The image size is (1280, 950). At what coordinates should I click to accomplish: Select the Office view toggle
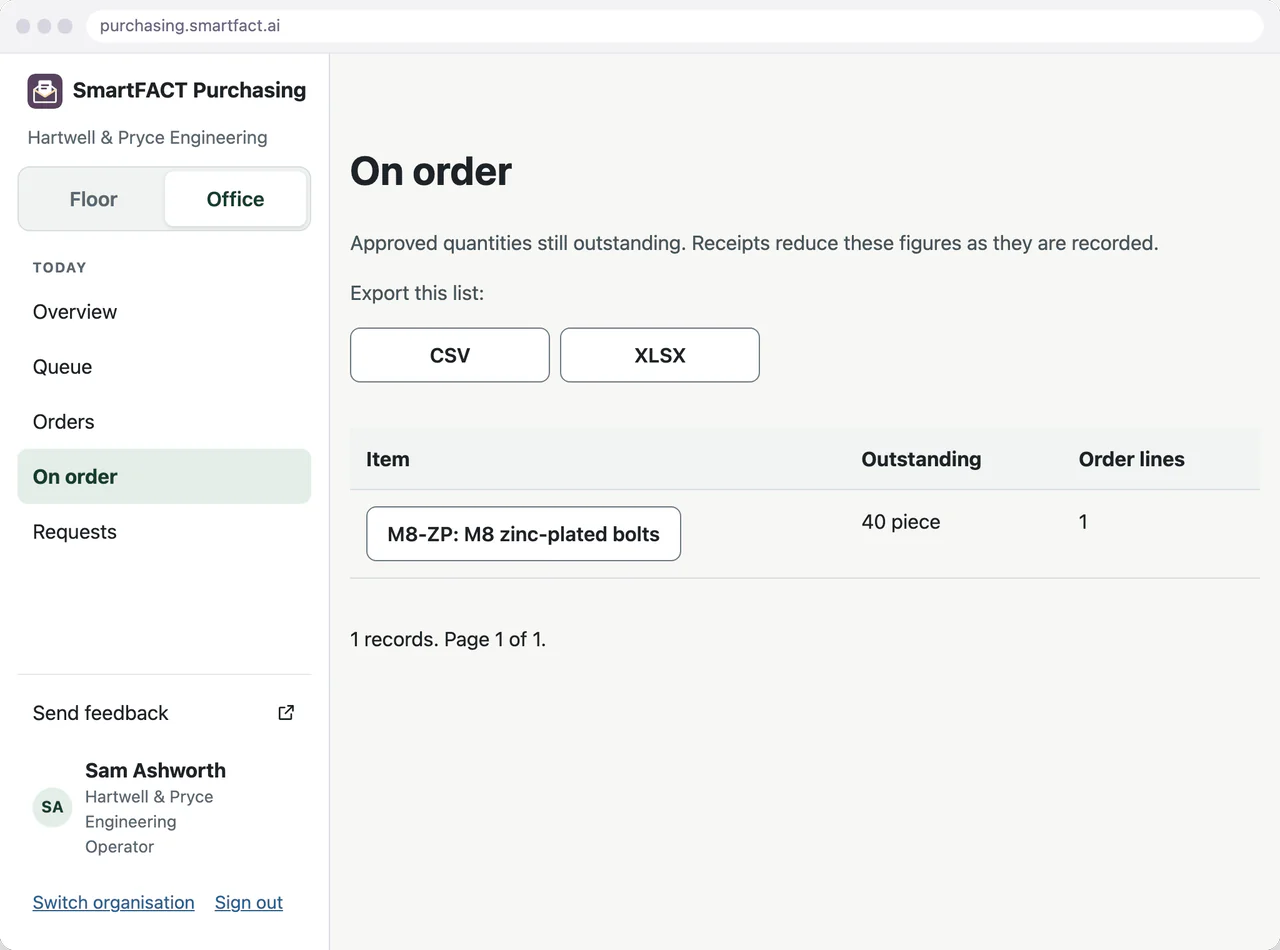tap(235, 199)
